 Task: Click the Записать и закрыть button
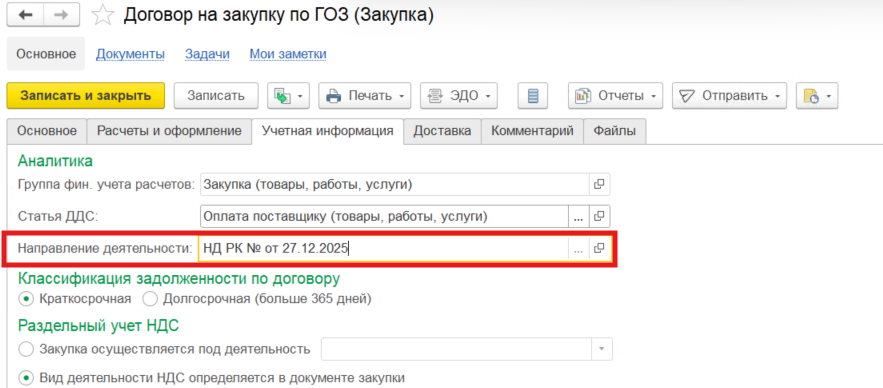tap(86, 96)
